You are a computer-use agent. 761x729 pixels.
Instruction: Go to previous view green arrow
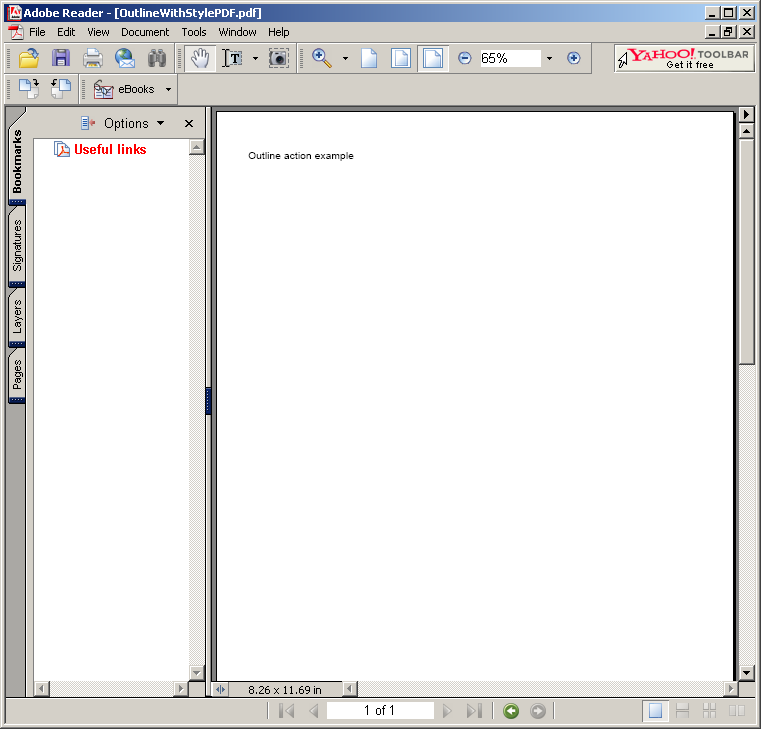pyautogui.click(x=511, y=711)
